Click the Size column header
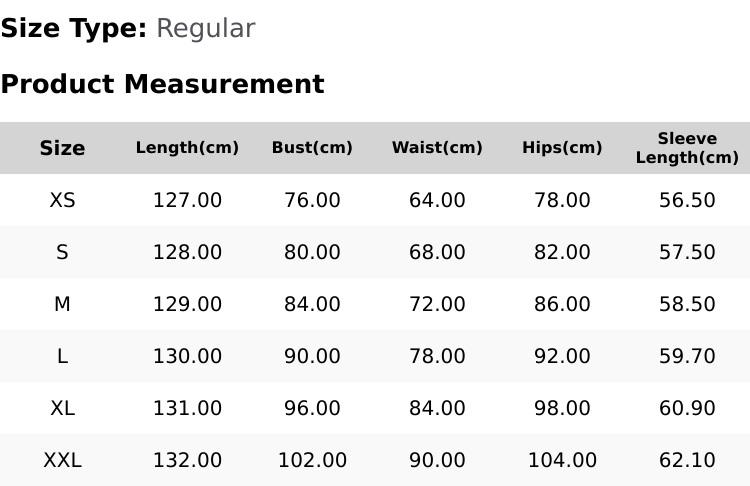The width and height of the screenshot is (750, 486). (x=62, y=148)
